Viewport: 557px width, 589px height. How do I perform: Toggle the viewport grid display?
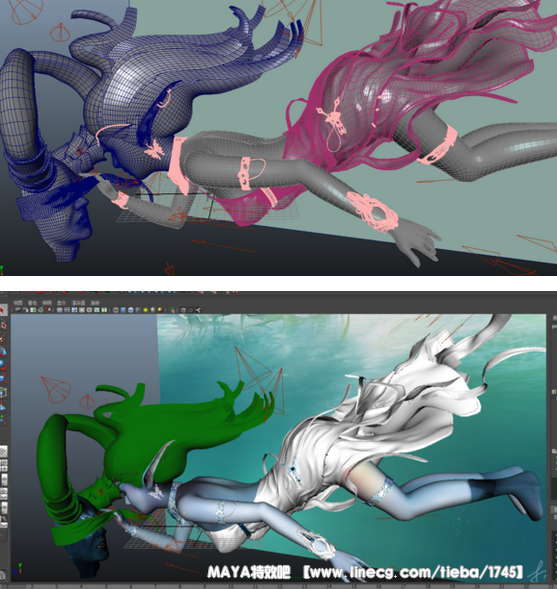pyautogui.click(x=60, y=310)
